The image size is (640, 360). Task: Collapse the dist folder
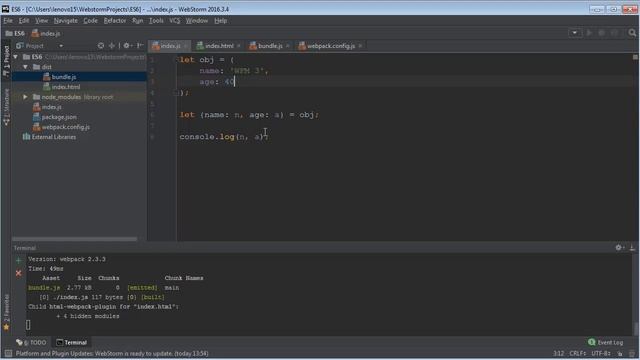coord(25,67)
